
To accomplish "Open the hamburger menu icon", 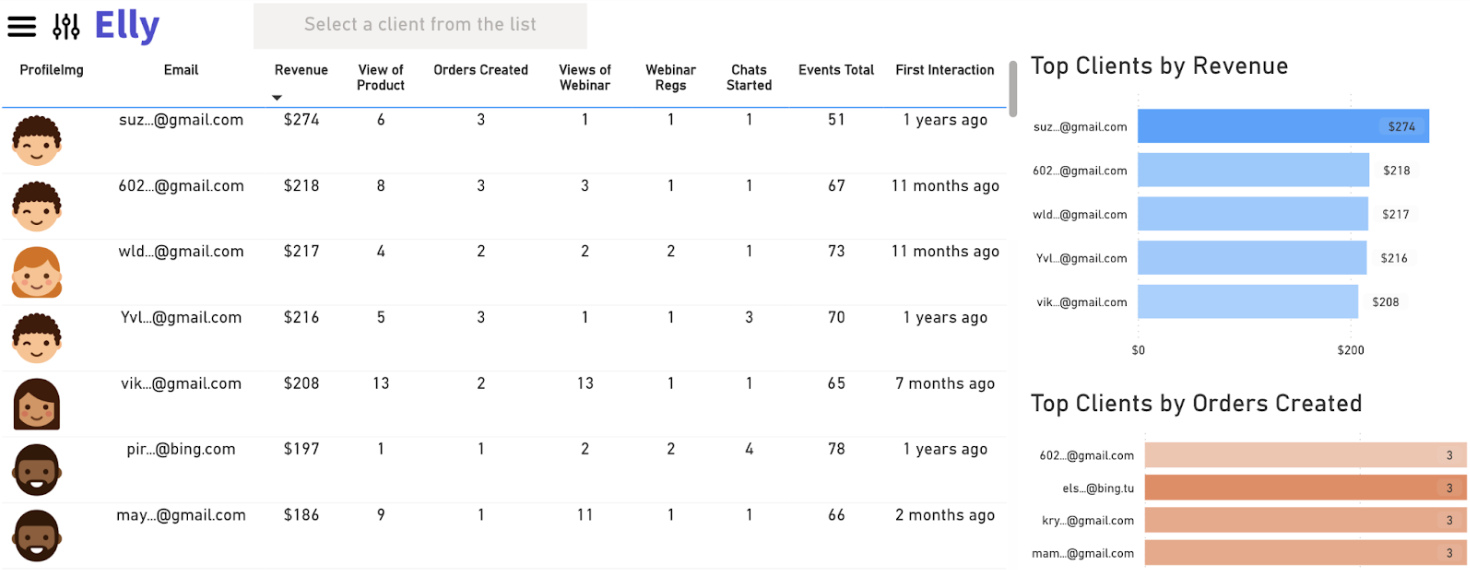I will (21, 26).
